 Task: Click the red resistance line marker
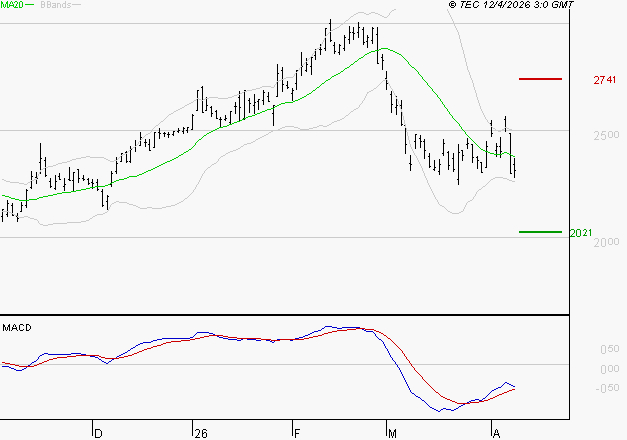(540, 79)
